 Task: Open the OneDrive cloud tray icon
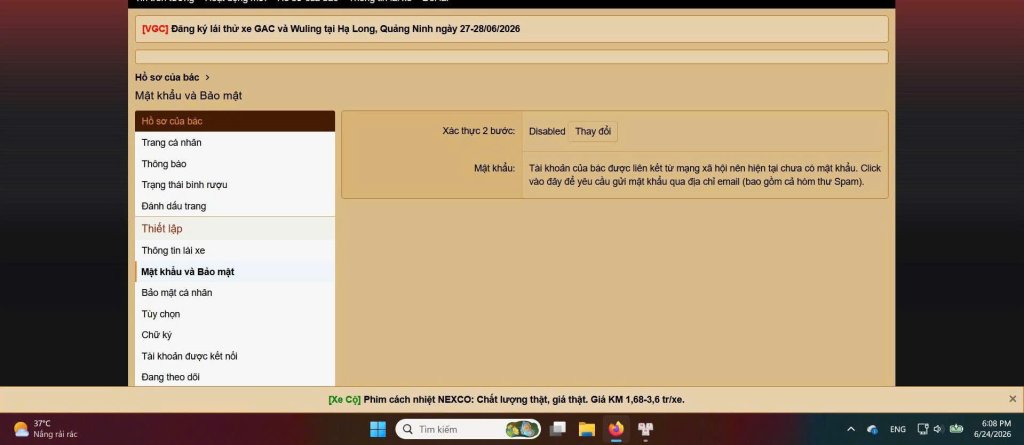point(872,429)
